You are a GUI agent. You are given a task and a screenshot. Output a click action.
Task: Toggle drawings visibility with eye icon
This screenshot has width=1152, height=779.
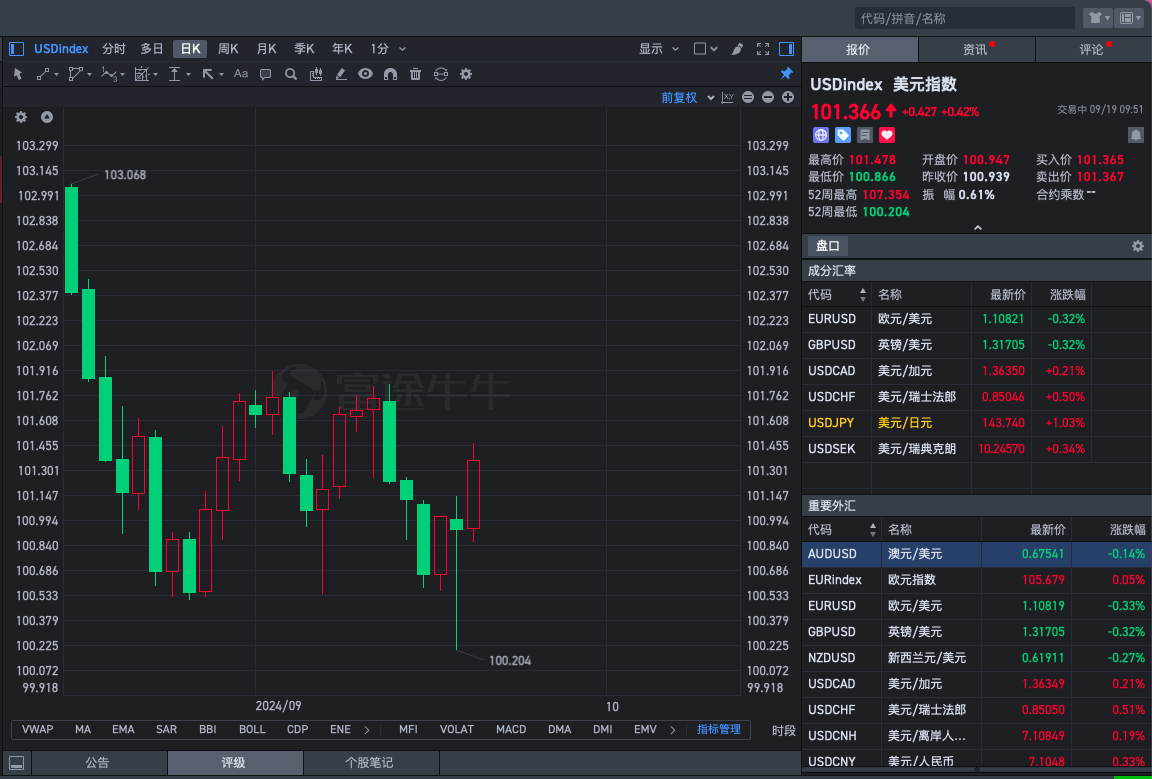pyautogui.click(x=365, y=73)
